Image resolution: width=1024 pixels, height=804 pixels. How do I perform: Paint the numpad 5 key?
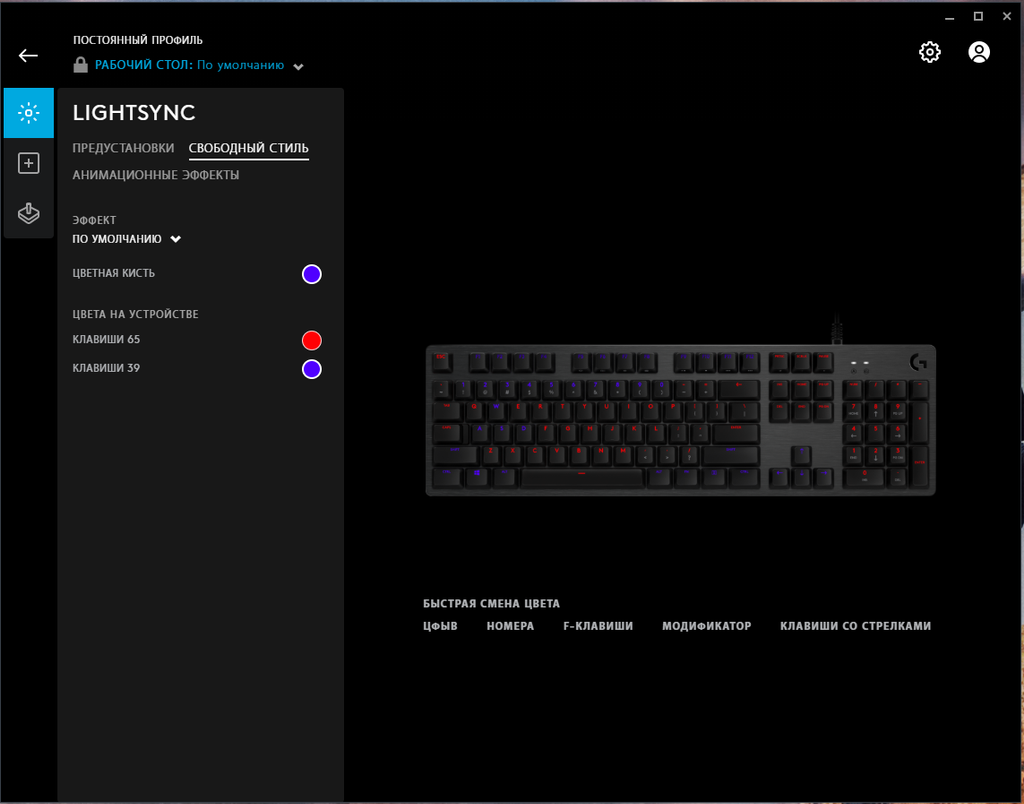pos(875,434)
